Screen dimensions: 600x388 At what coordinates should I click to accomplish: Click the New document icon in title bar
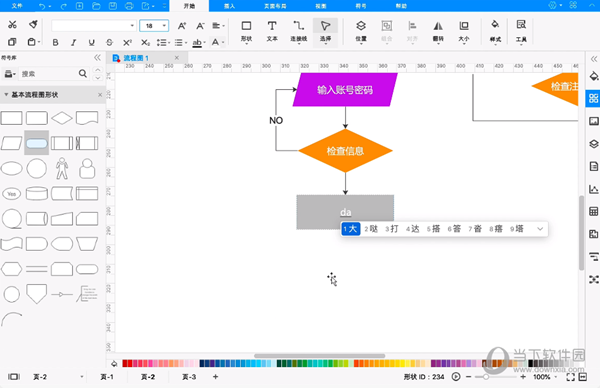(x=80, y=6)
